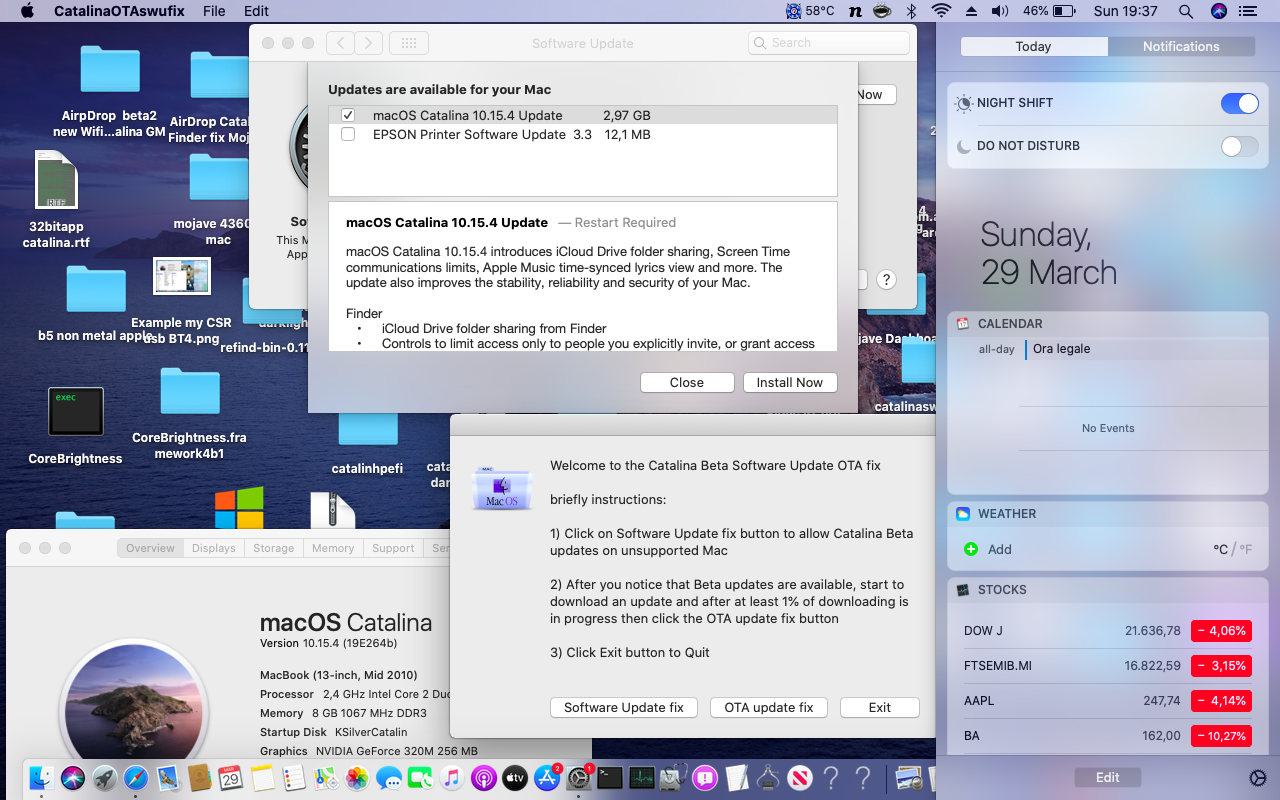Open Finder from the Dock
This screenshot has height=800, width=1280.
coord(42,777)
